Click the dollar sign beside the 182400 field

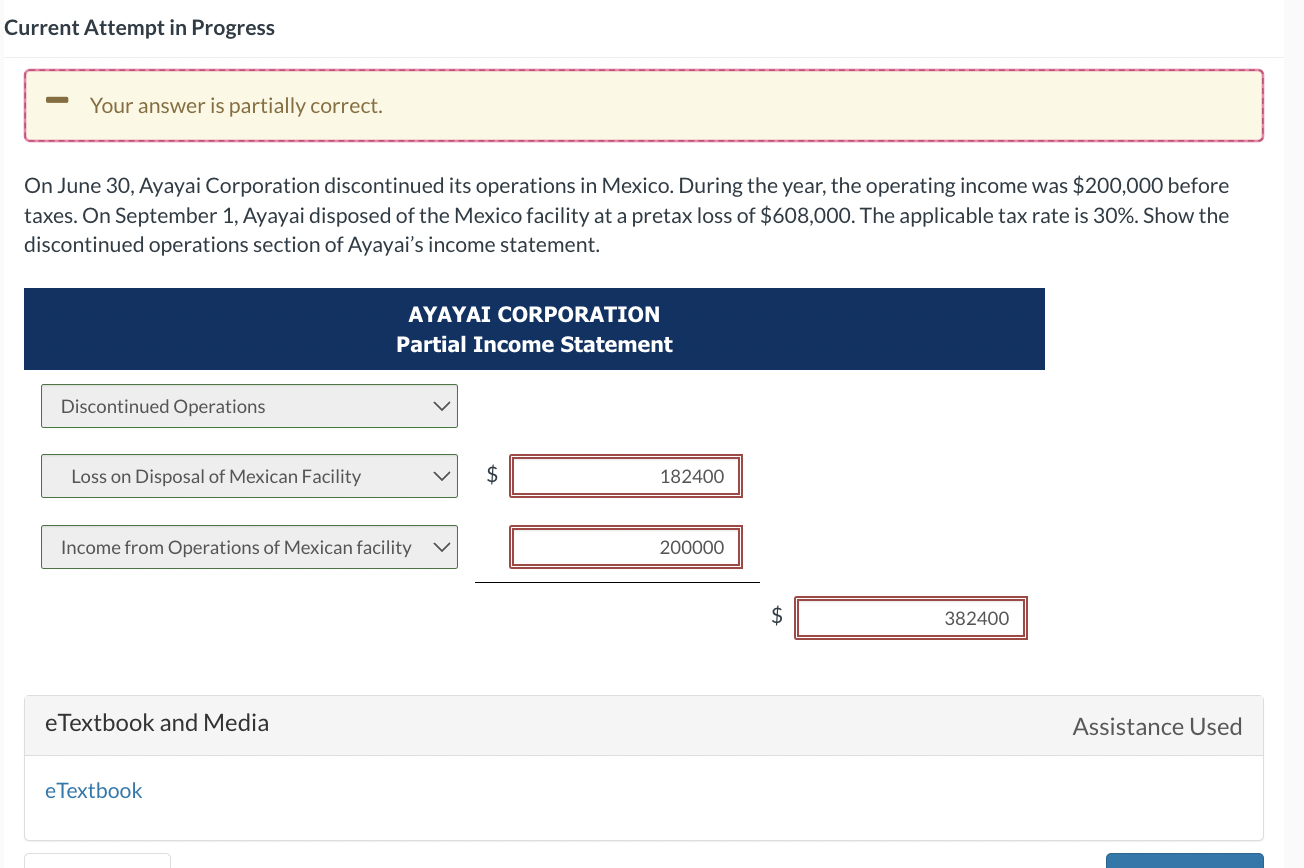coord(491,474)
